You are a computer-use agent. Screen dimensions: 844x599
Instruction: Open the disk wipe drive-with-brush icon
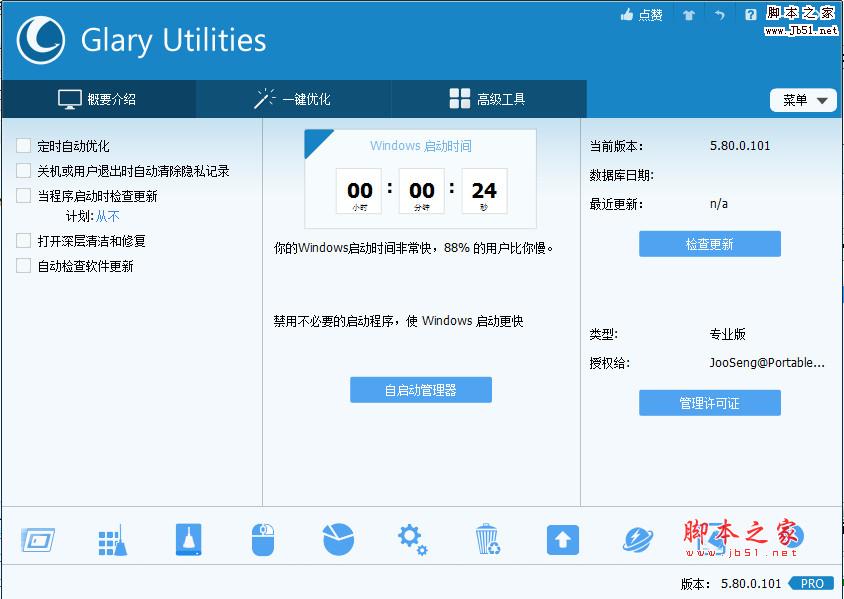click(188, 539)
